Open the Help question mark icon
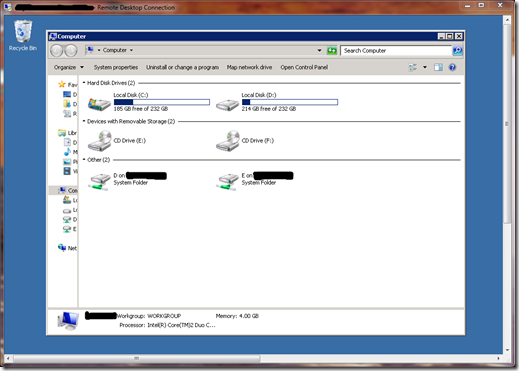This screenshot has width=519, height=371. [452, 67]
